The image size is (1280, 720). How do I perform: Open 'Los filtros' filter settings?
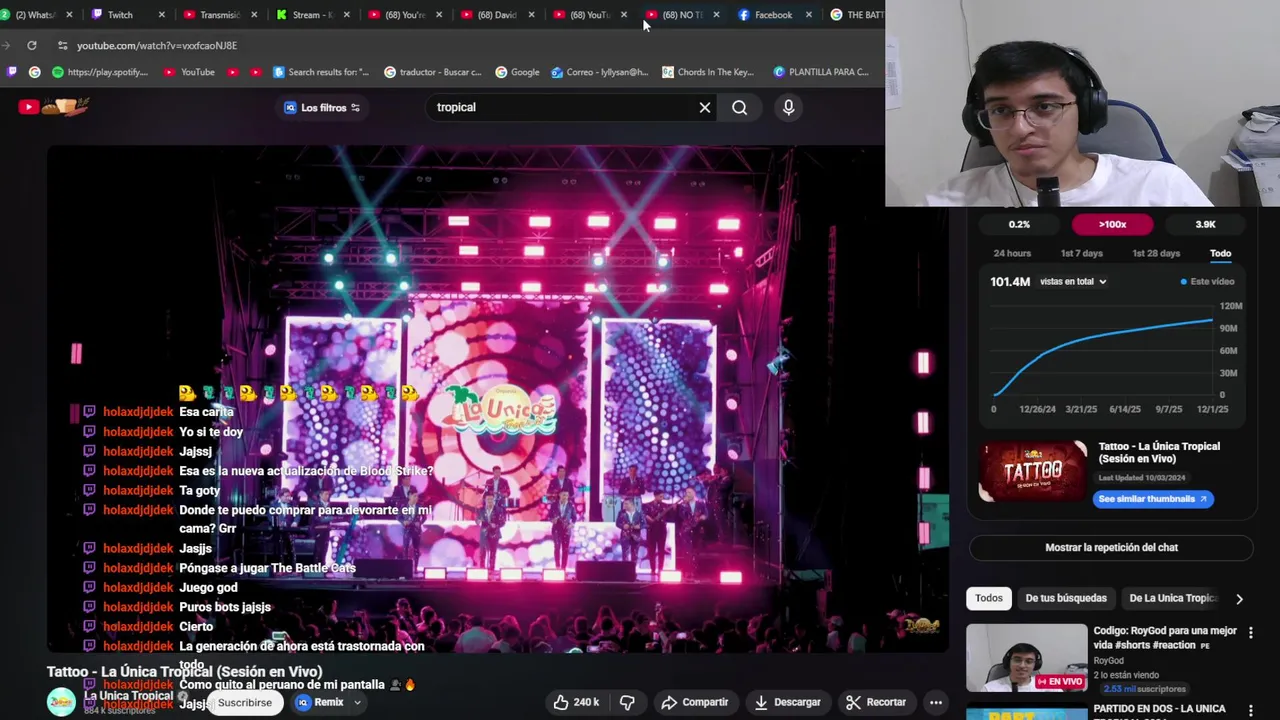pyautogui.click(x=322, y=107)
